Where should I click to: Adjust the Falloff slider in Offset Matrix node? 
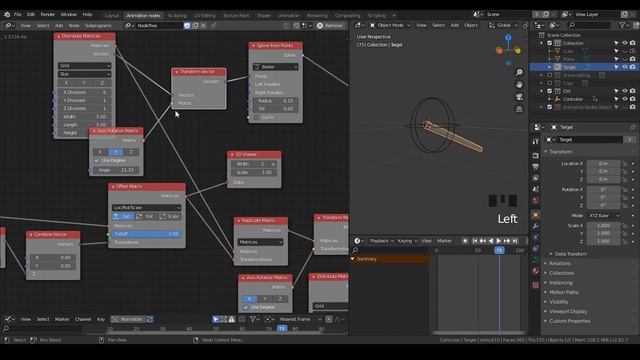click(147, 234)
